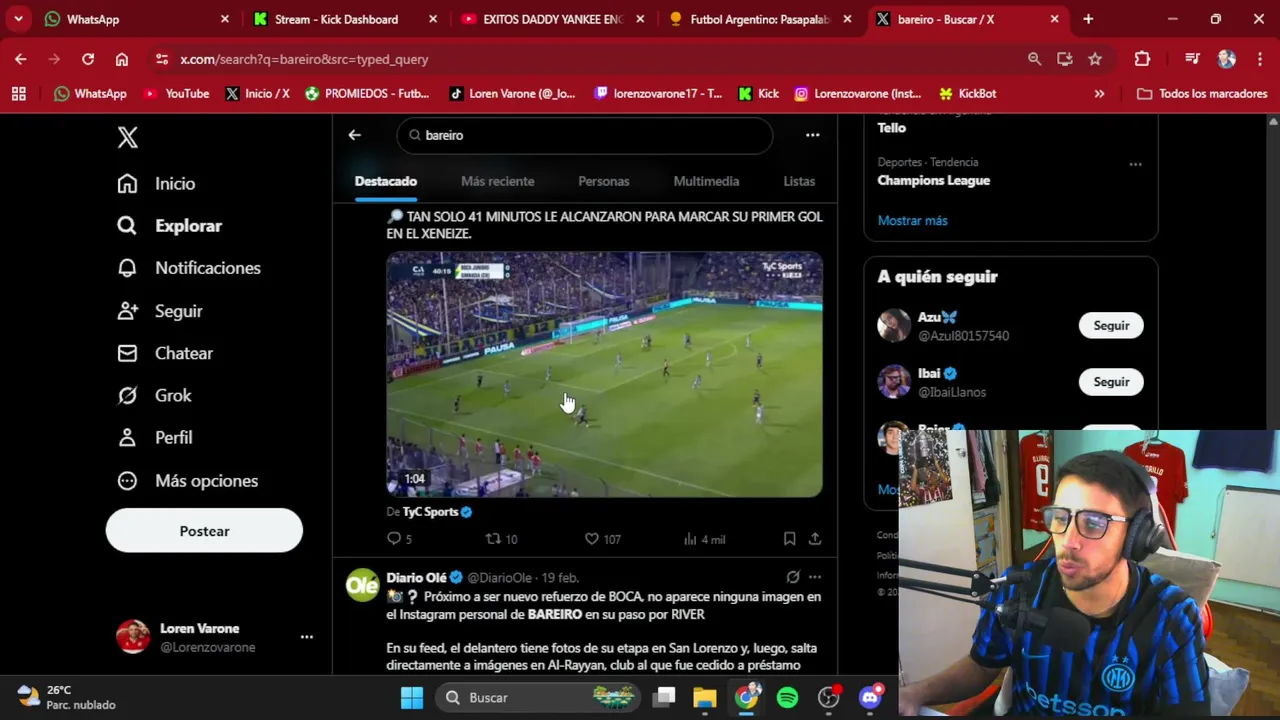Open Inicio home page

point(156,183)
